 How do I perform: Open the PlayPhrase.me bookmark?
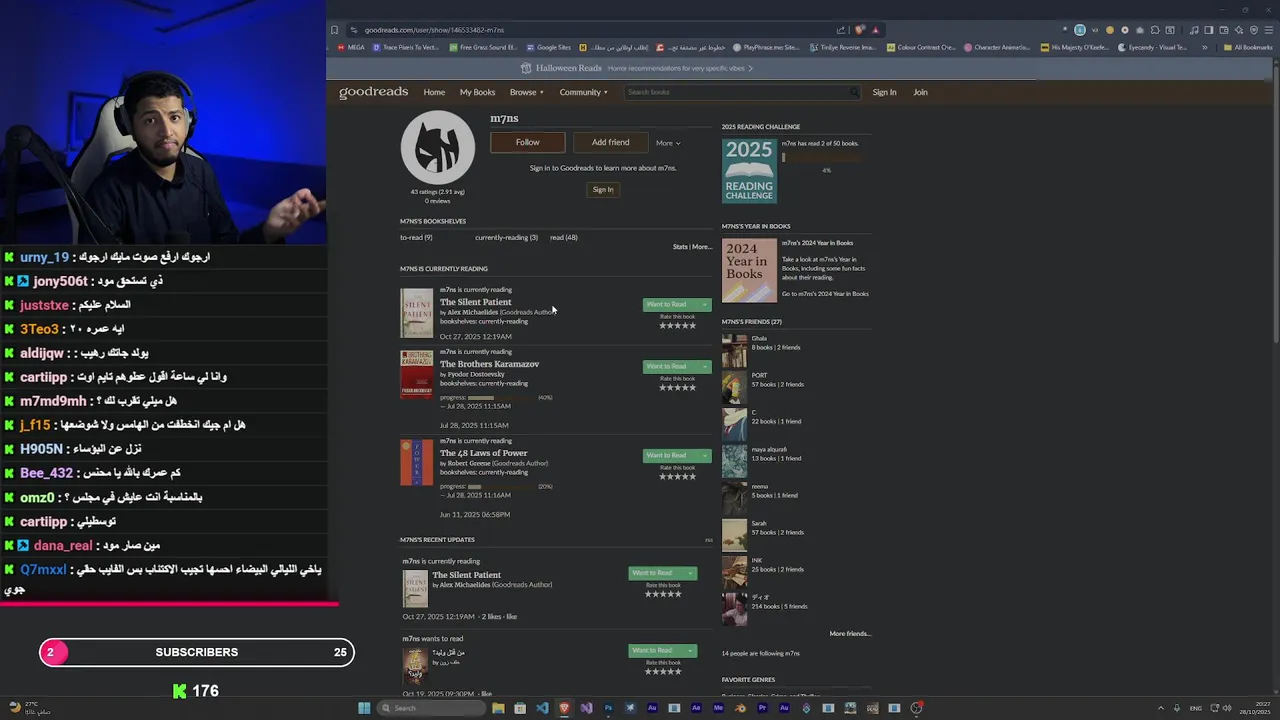(x=766, y=47)
